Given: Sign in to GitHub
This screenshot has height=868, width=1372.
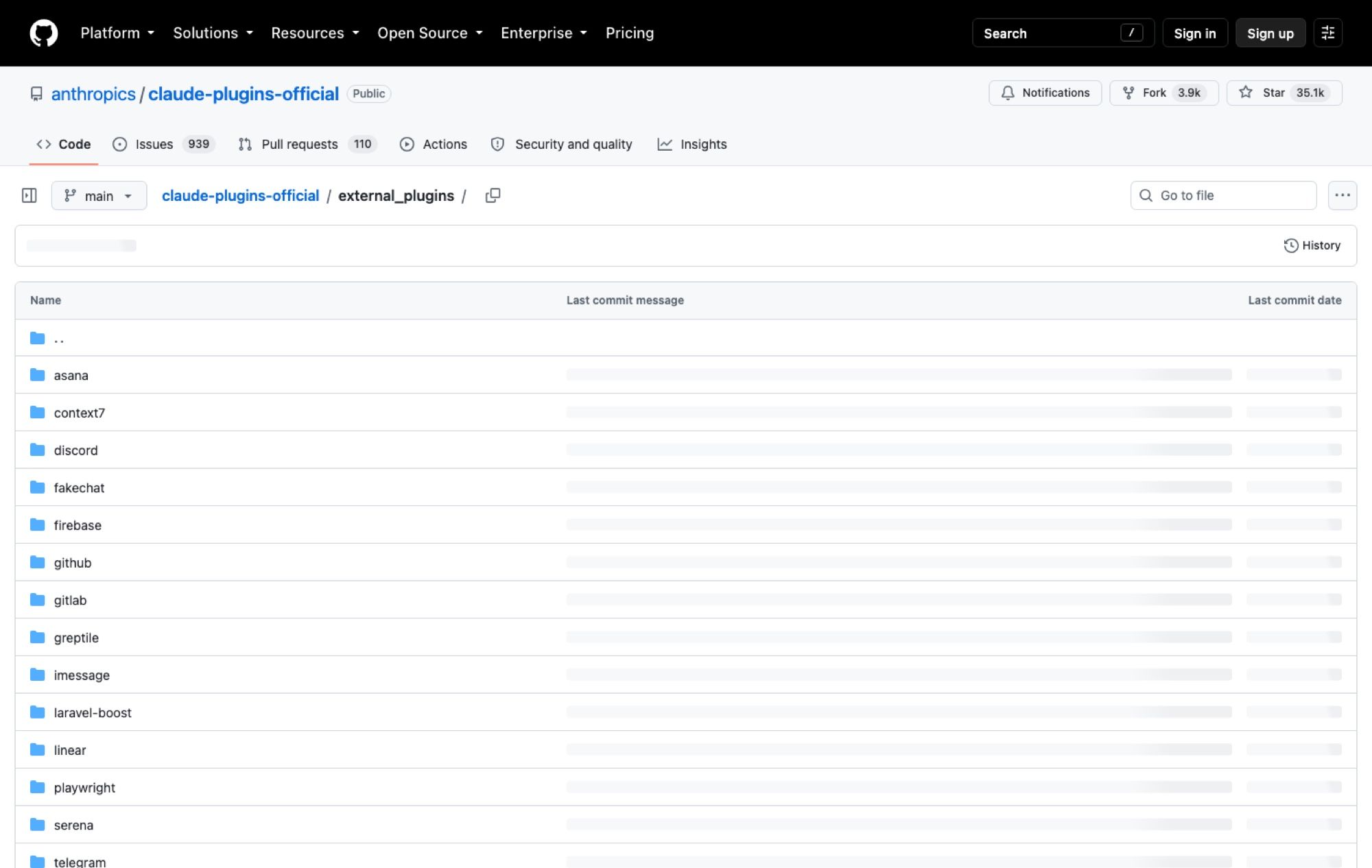Looking at the screenshot, I should coord(1195,33).
